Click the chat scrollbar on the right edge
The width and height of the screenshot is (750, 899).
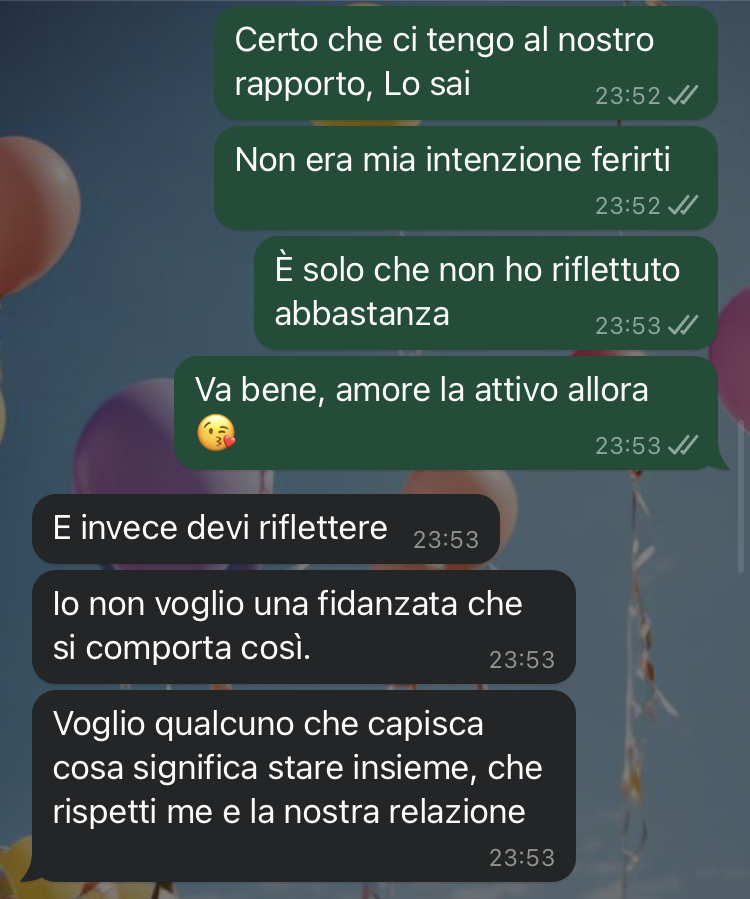(743, 496)
